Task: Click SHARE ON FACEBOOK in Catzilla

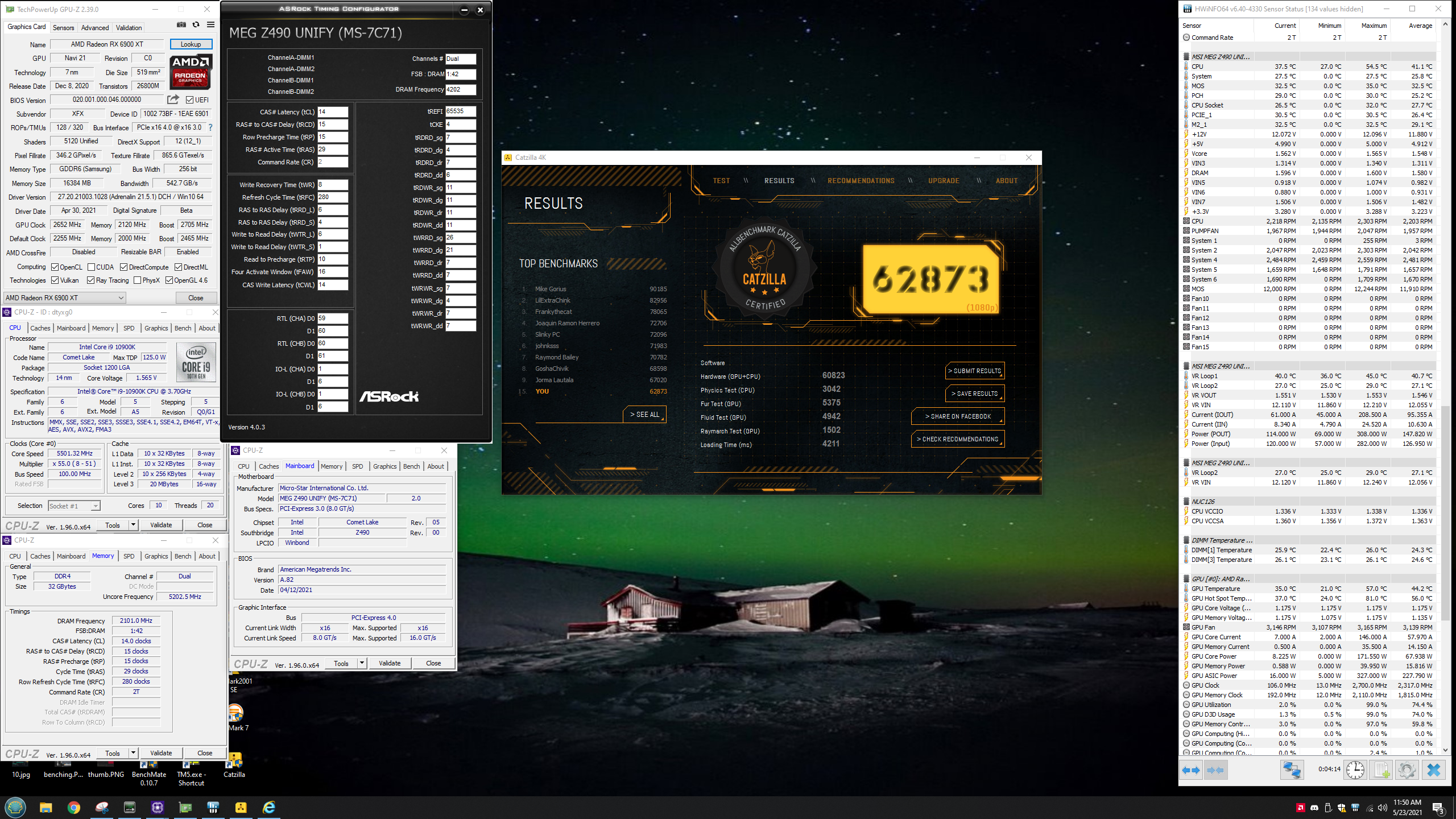Action: click(958, 416)
